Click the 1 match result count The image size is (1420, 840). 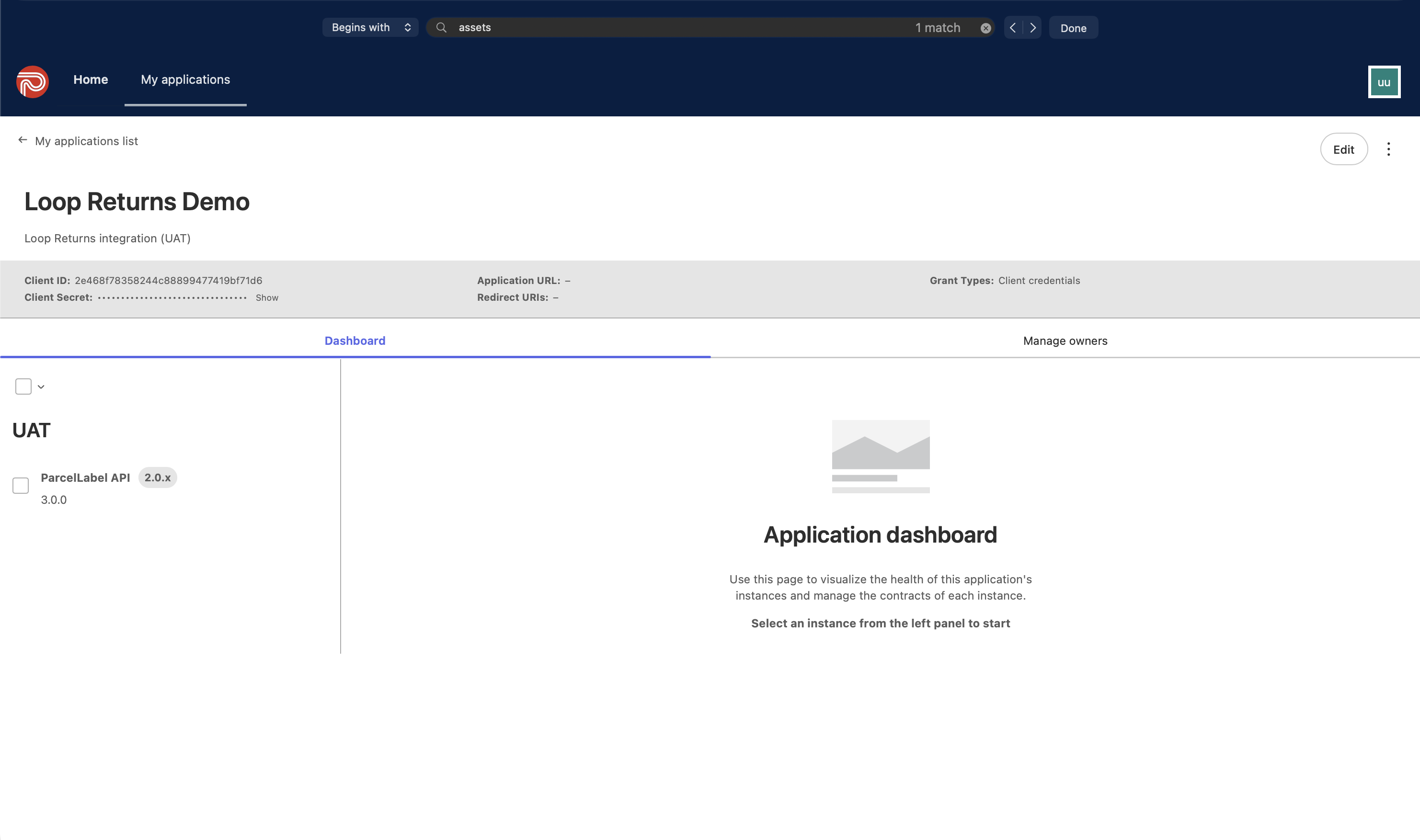click(938, 28)
